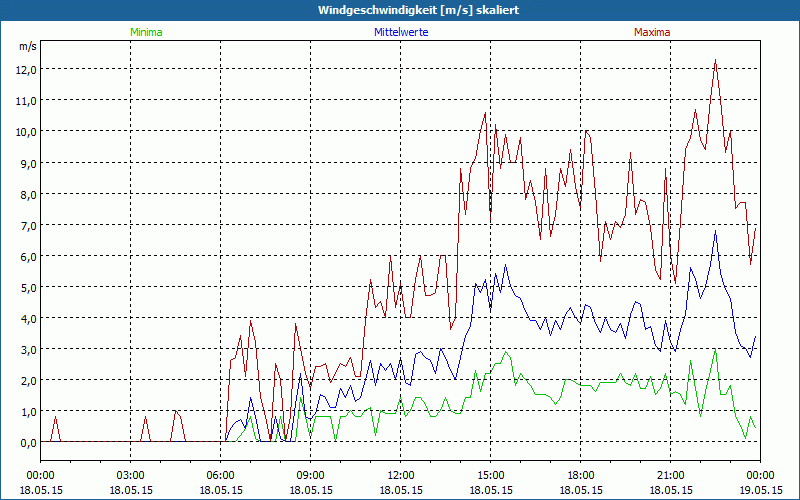800x500 pixels.
Task: Pick the 18:00 time axis label
Action: 580,475
